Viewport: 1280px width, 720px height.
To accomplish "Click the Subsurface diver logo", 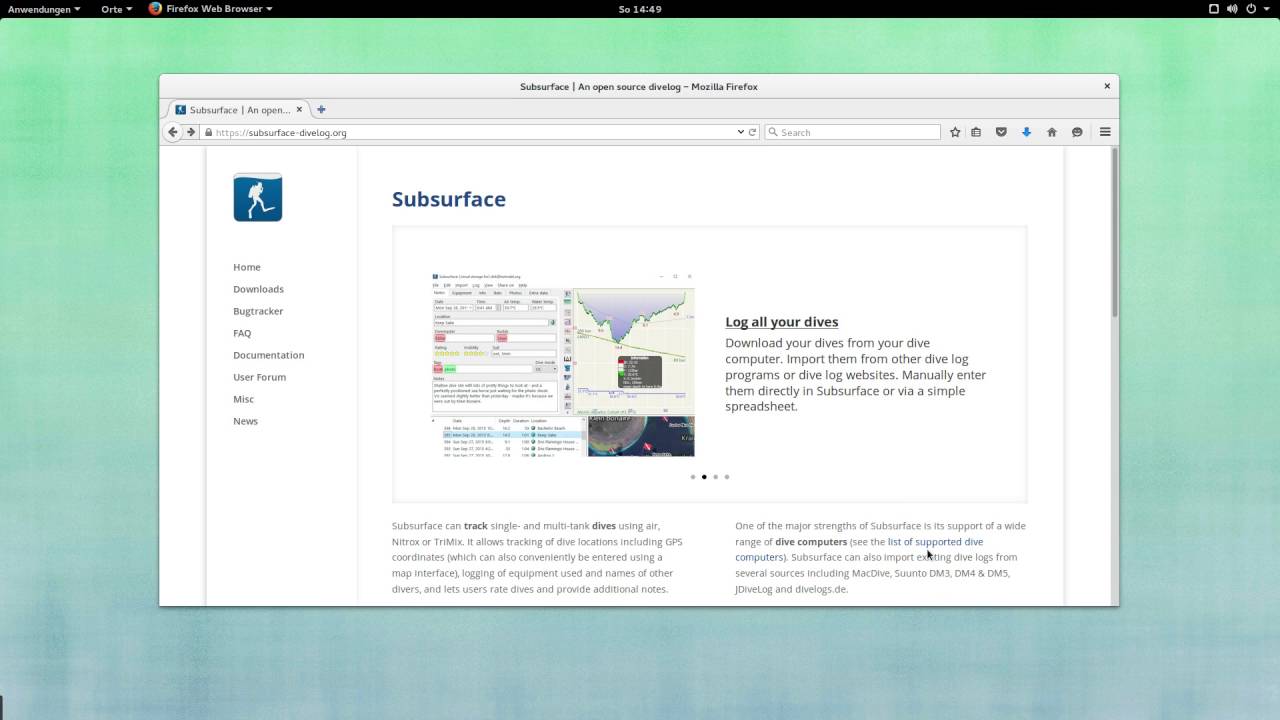I will (258, 197).
